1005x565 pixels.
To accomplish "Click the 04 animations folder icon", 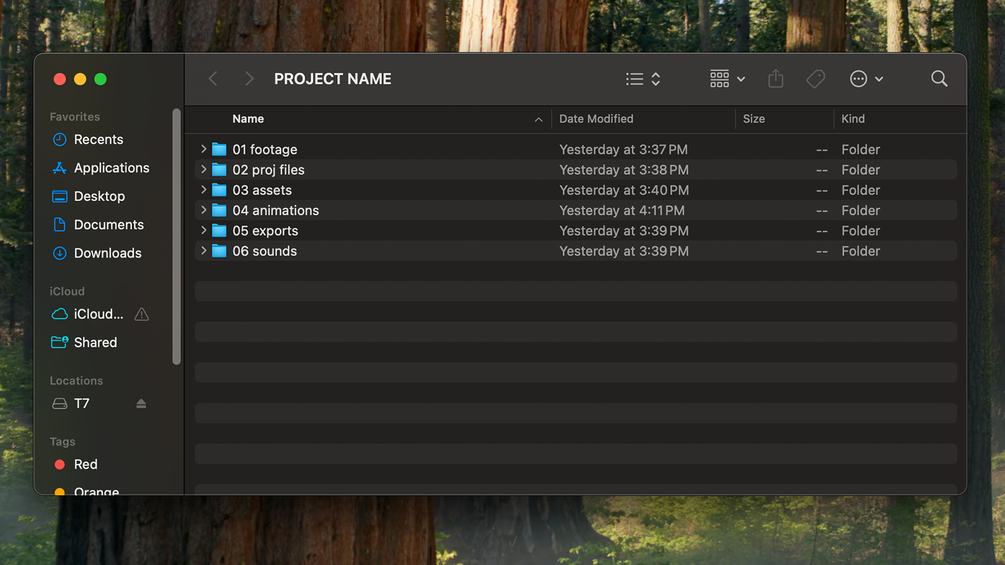I will (x=219, y=211).
